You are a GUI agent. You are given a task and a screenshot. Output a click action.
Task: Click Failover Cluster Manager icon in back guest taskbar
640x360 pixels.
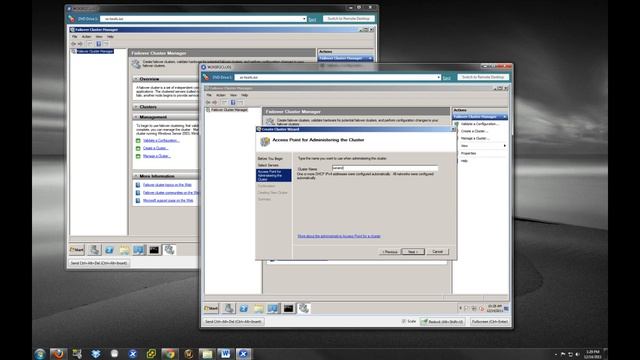(x=169, y=250)
